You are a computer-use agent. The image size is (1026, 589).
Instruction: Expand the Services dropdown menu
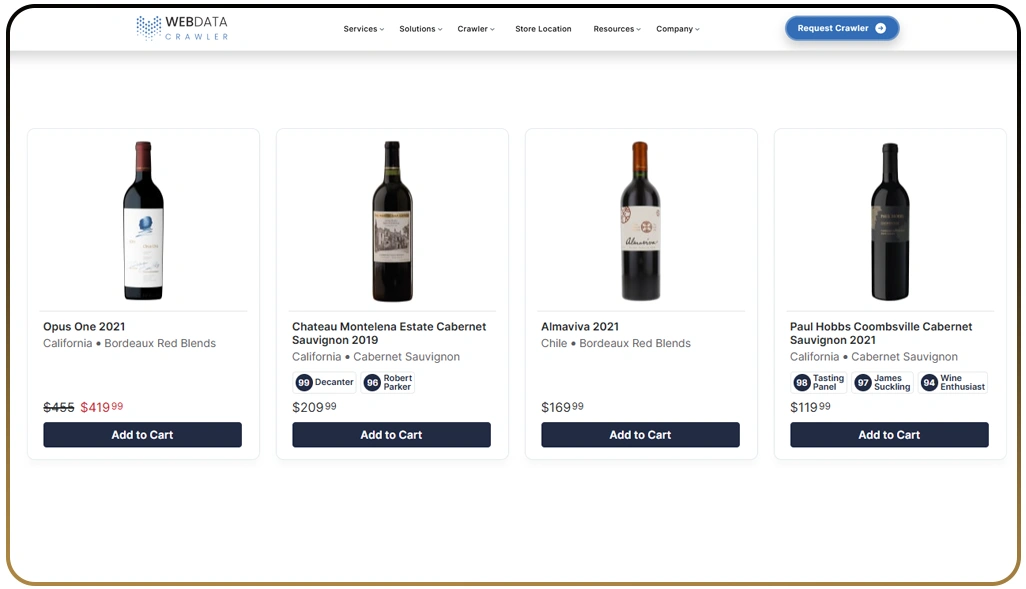click(x=363, y=29)
